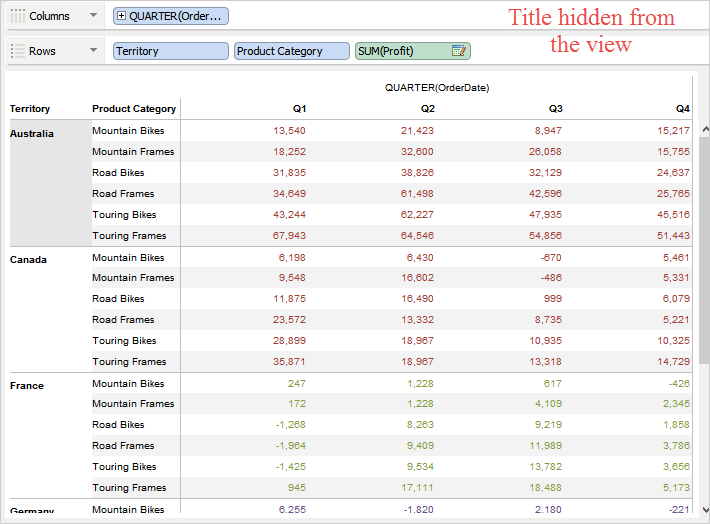Click the value 5,173 cell
Image resolution: width=710 pixels, height=524 pixels.
[x=676, y=488]
